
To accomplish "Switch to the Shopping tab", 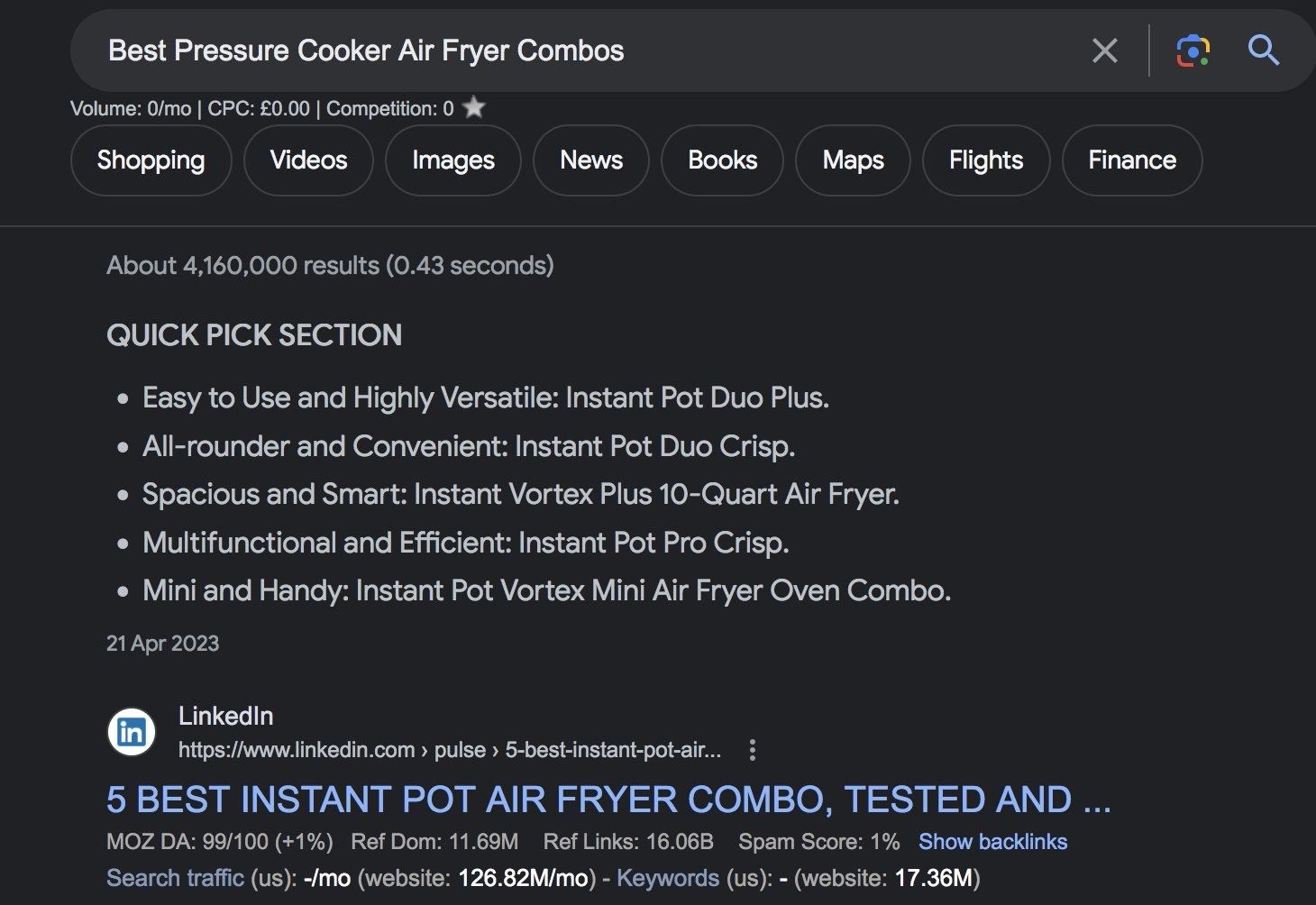I will click(x=151, y=160).
